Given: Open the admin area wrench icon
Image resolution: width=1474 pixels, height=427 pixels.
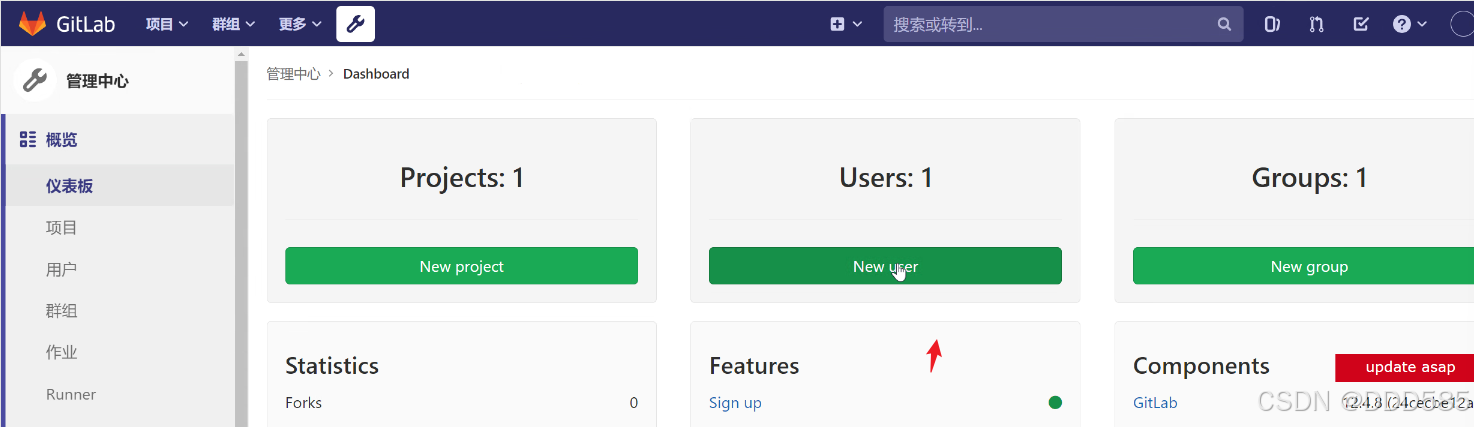Looking at the screenshot, I should click(355, 24).
